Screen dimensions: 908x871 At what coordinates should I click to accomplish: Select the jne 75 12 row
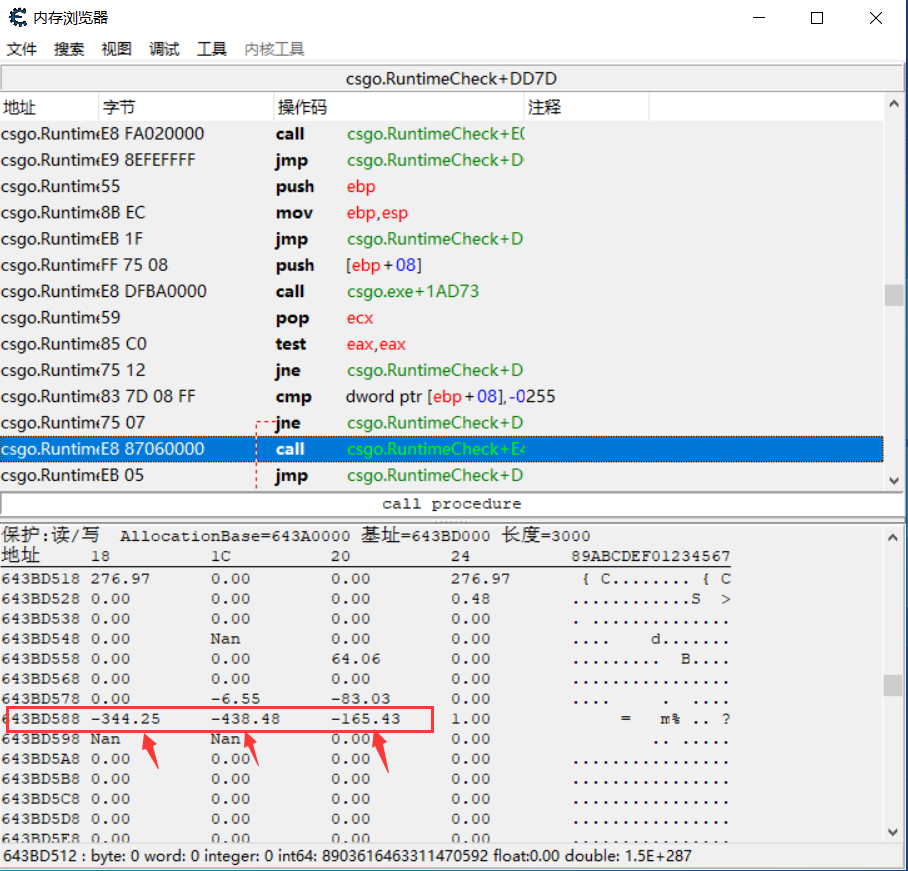[x=442, y=370]
